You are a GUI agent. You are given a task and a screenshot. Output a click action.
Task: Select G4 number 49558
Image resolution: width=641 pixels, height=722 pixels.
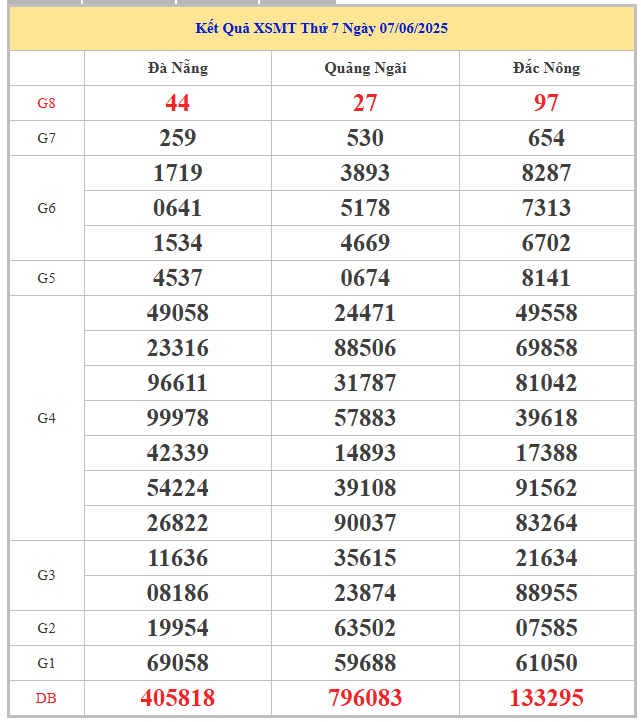pyautogui.click(x=546, y=313)
